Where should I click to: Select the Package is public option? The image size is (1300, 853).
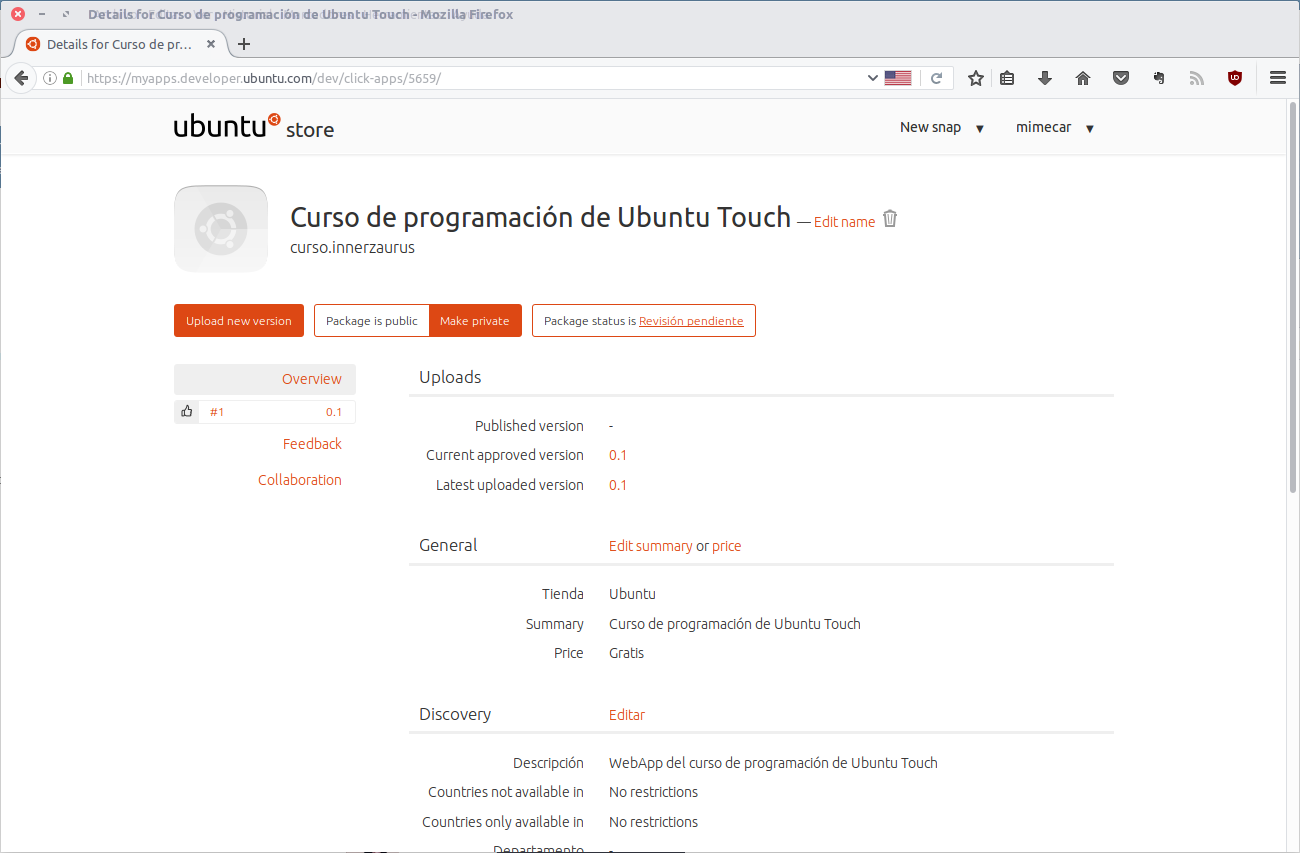[x=372, y=321]
